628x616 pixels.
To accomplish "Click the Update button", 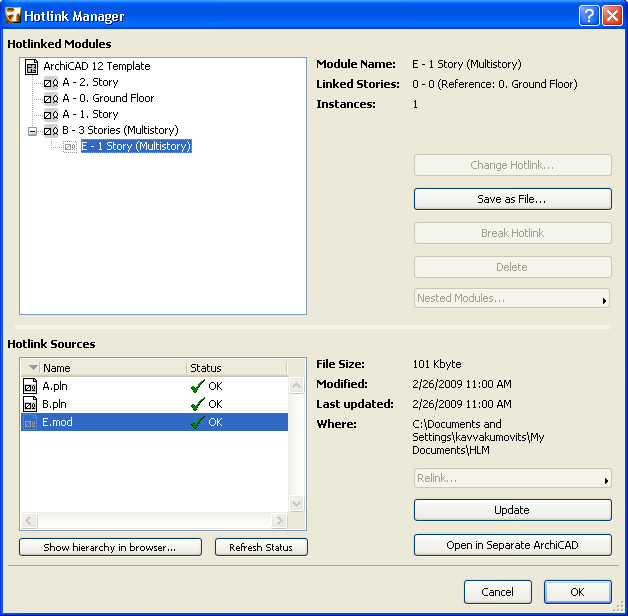I will (513, 510).
